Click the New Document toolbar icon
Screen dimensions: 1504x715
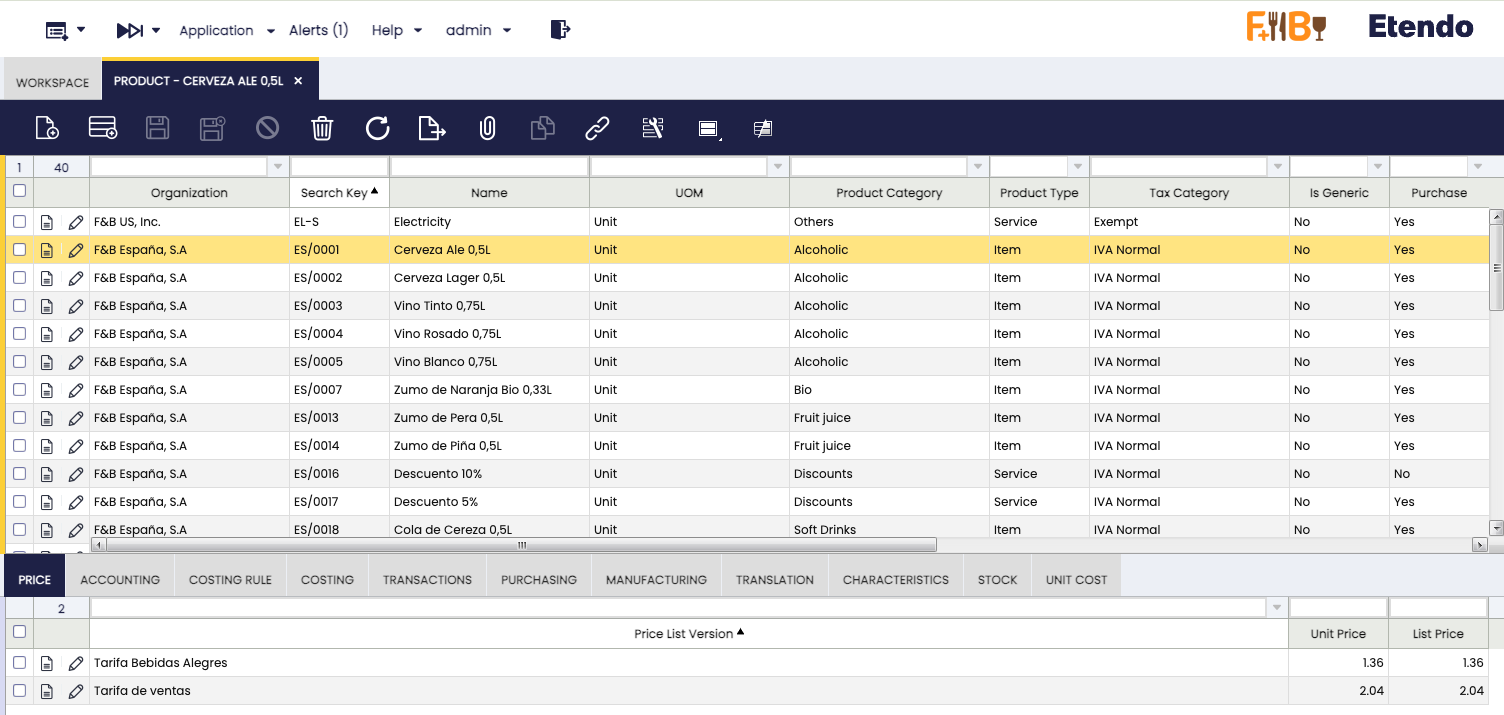pos(47,128)
